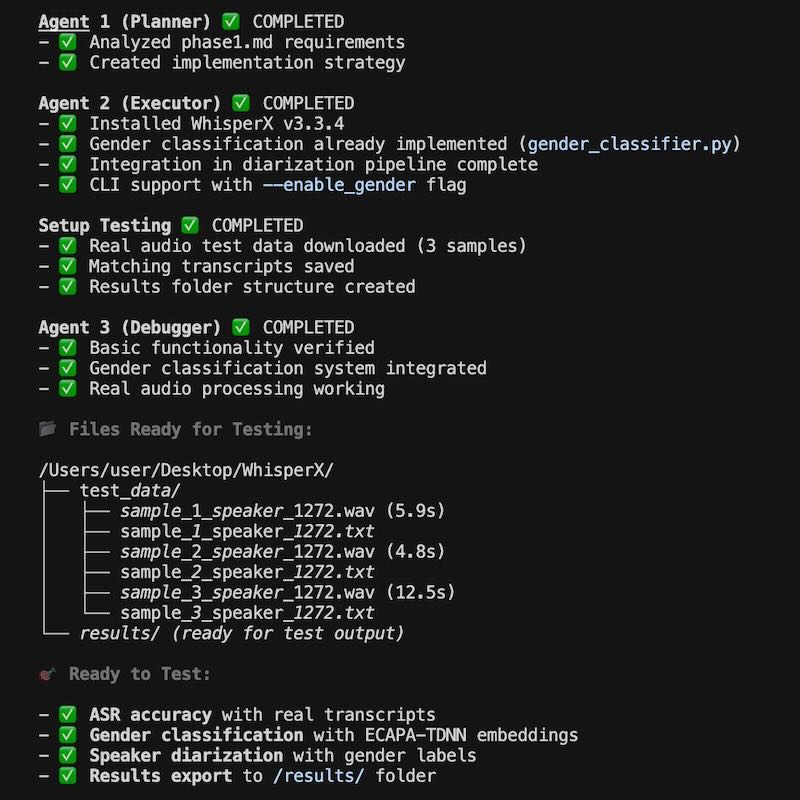This screenshot has width=800, height=800.
Task: Select sample_3_speaker_1272.txt in the file tree
Action: pyautogui.click(x=247, y=613)
